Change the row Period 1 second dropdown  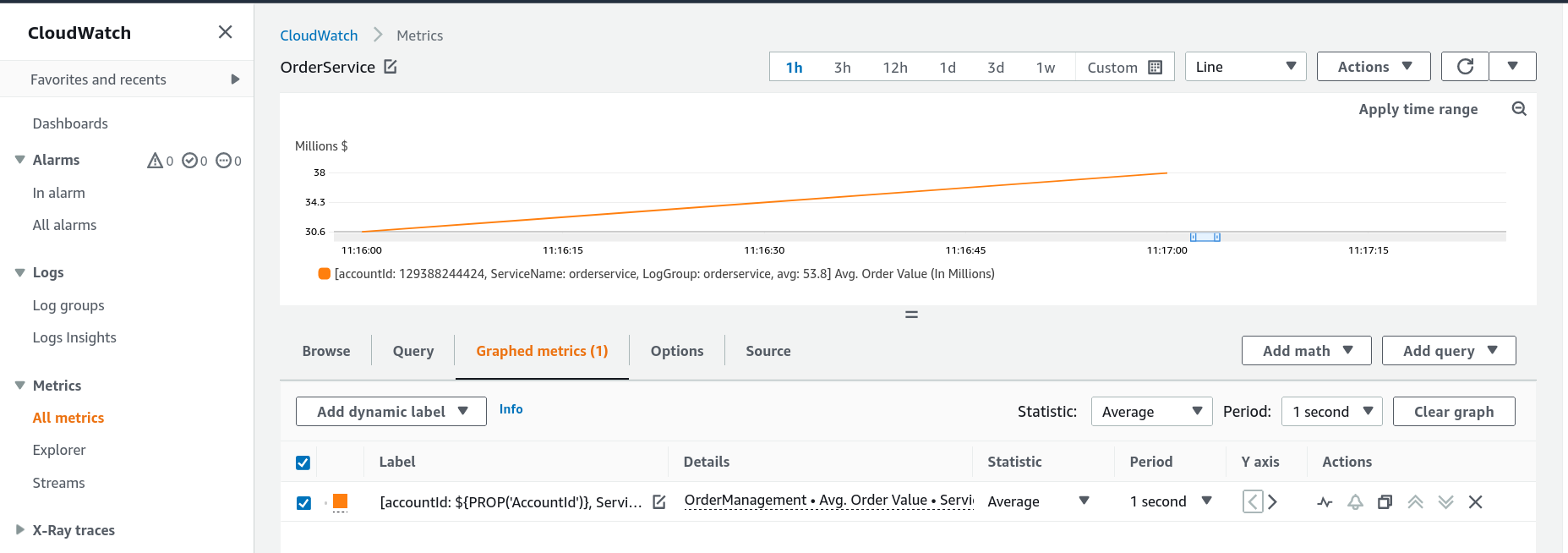pos(1172,501)
